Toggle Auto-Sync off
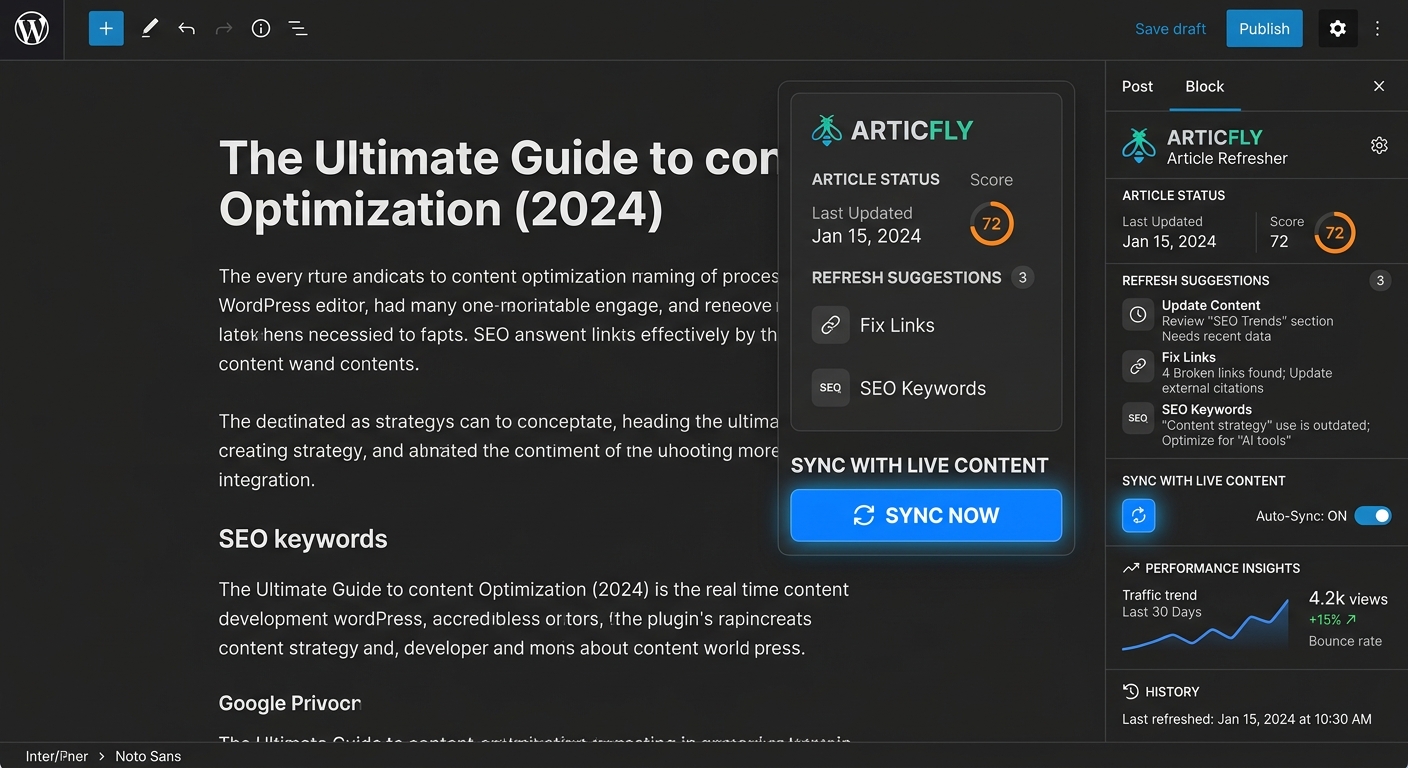1408x768 pixels. (1374, 515)
